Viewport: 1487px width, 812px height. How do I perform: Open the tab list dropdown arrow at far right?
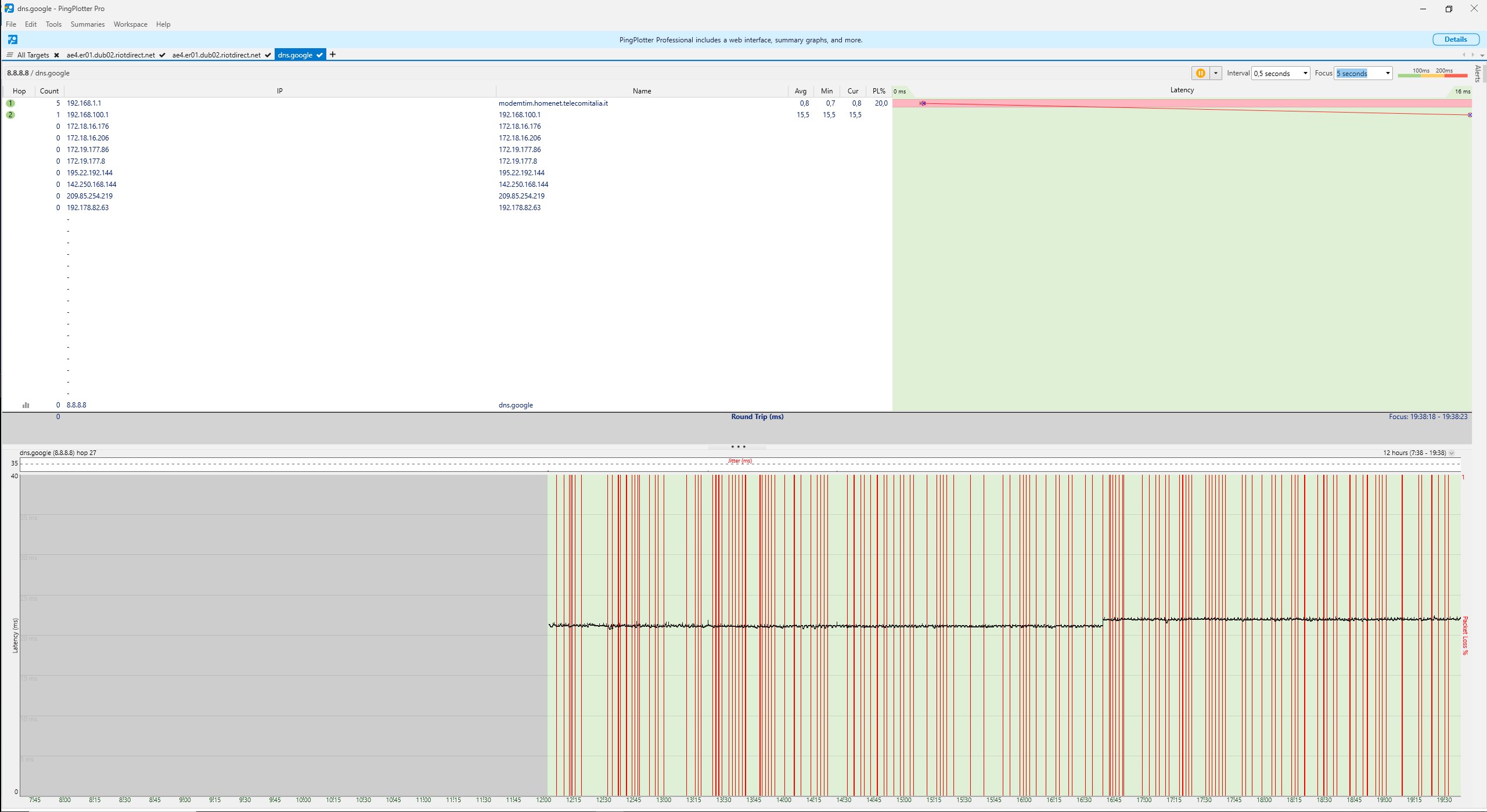coord(1482,55)
